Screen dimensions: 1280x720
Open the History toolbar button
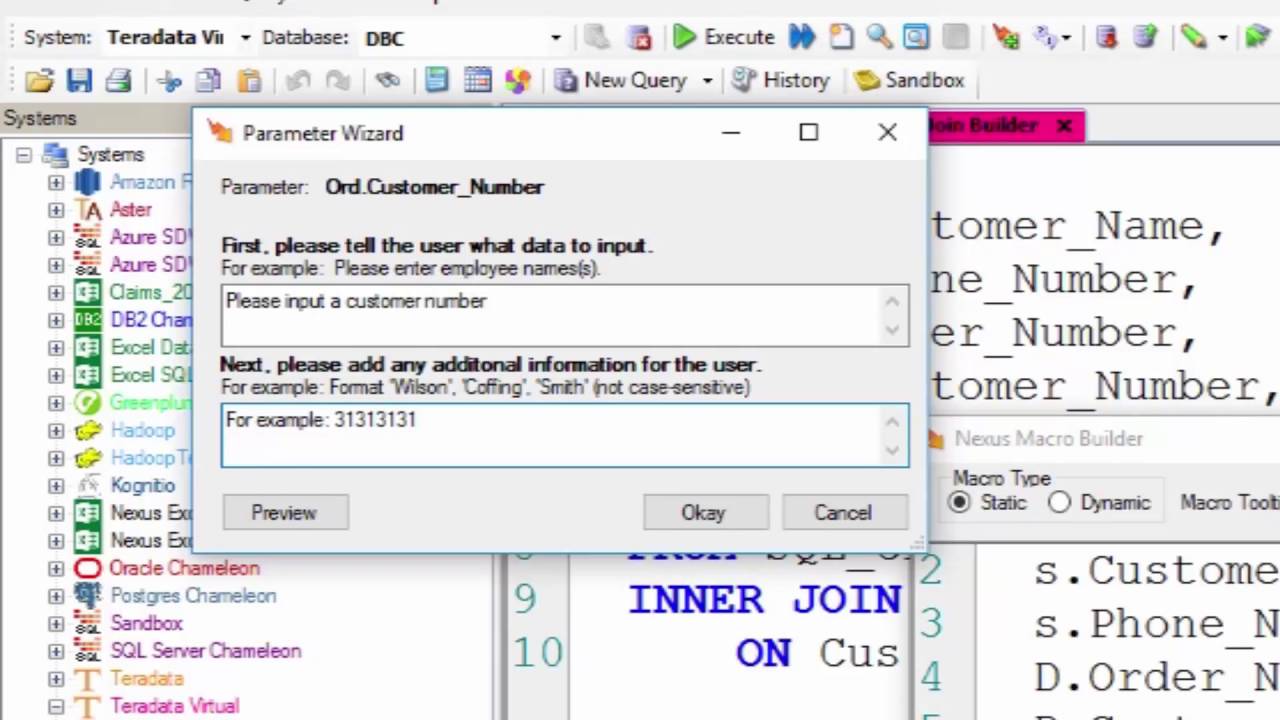(781, 80)
